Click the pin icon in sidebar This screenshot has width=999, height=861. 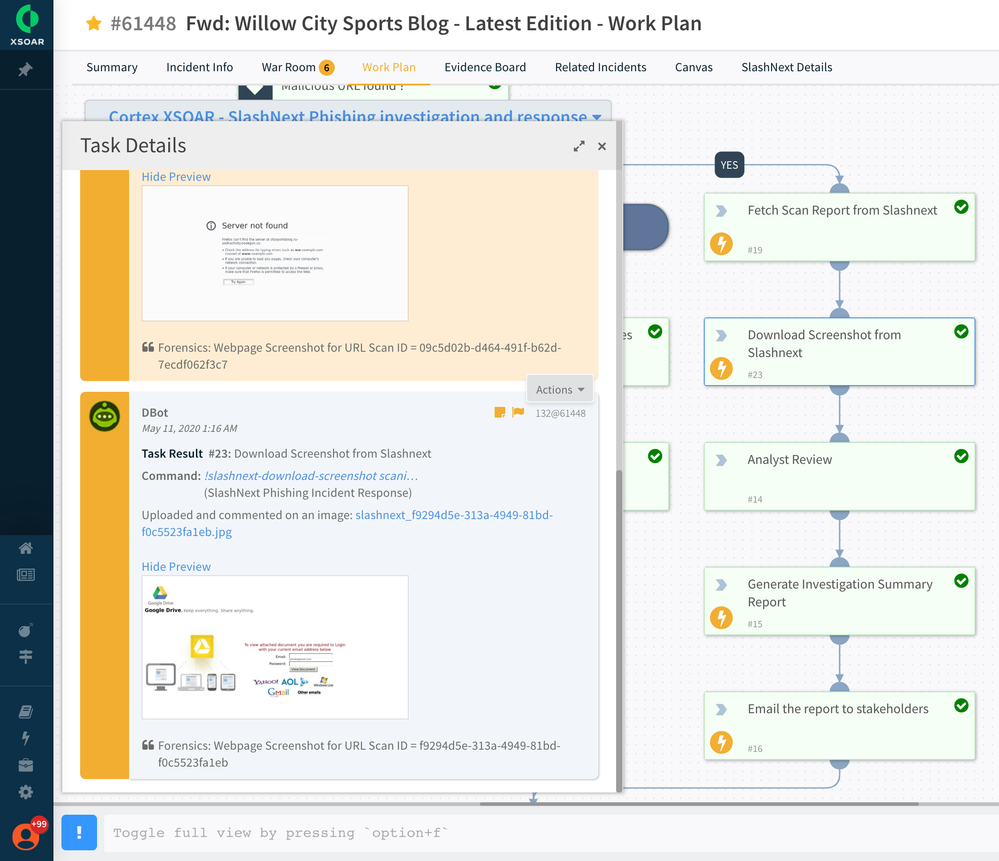point(25,69)
